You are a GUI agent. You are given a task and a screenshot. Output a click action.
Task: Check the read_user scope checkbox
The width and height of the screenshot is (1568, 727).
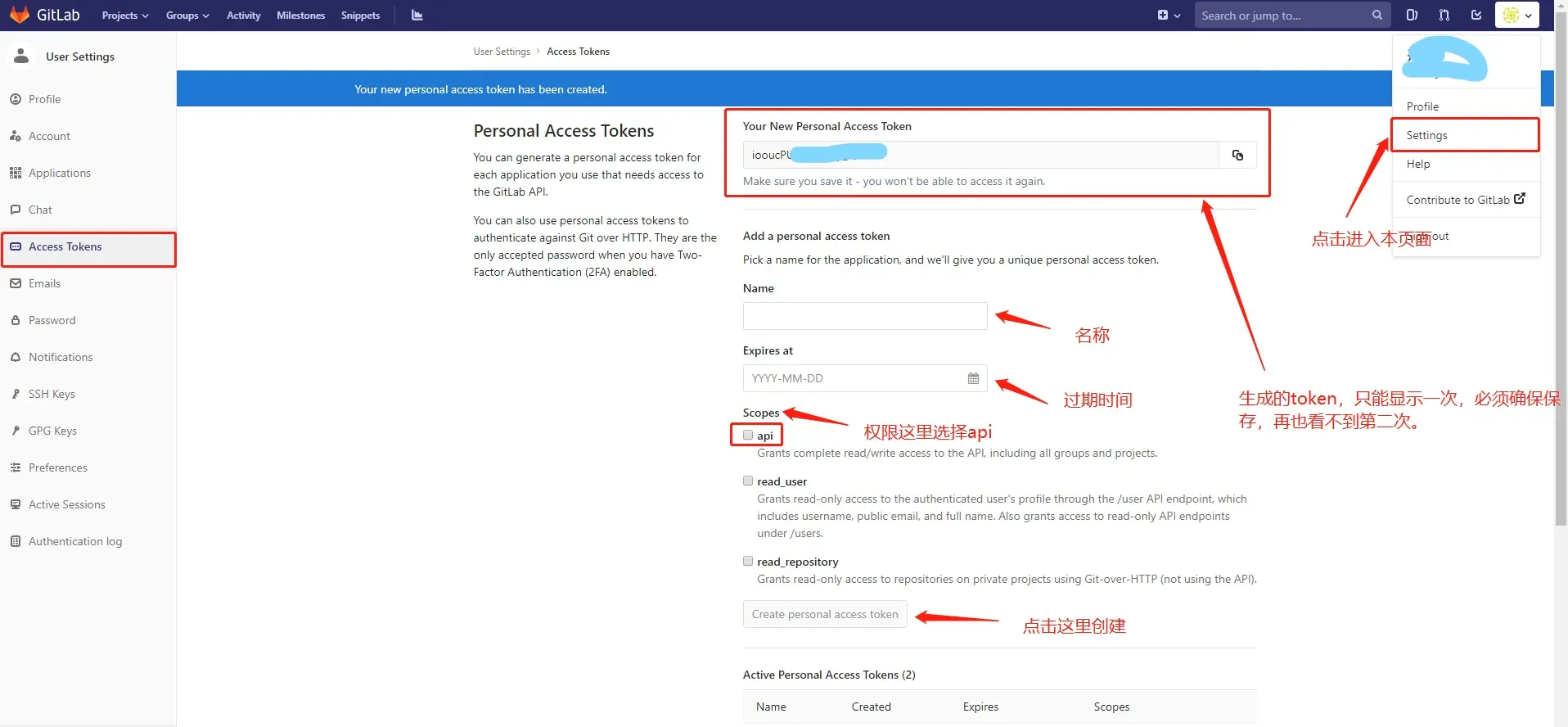tap(748, 481)
